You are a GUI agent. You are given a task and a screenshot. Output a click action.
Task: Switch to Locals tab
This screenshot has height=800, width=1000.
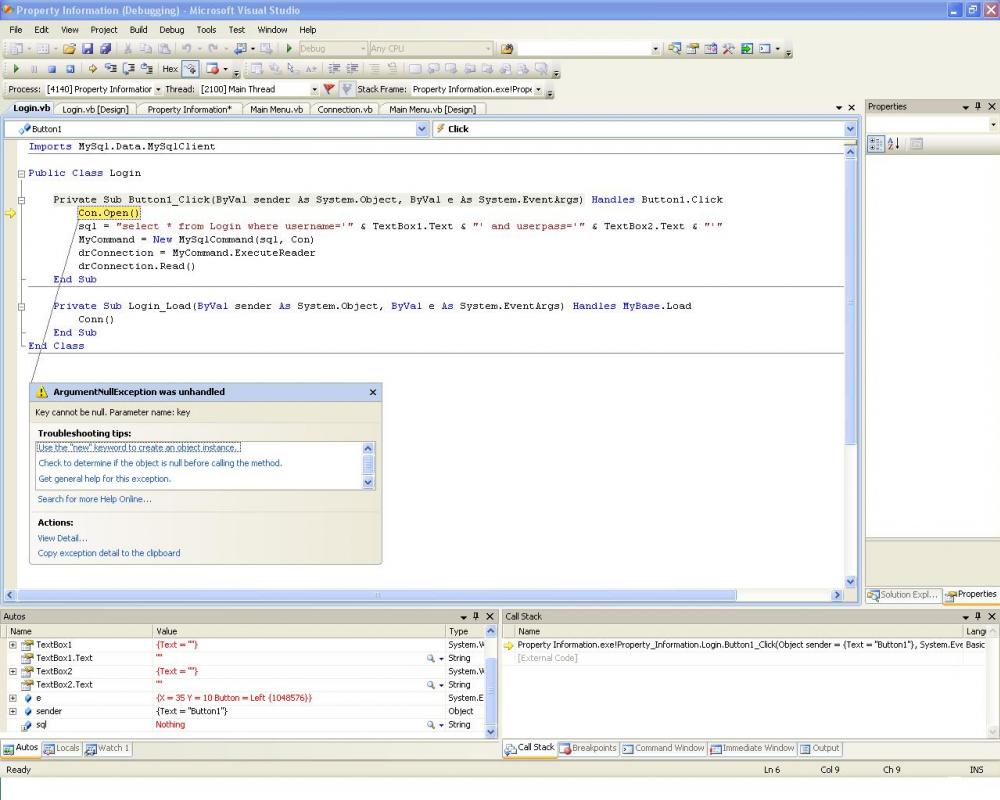pyautogui.click(x=62, y=748)
